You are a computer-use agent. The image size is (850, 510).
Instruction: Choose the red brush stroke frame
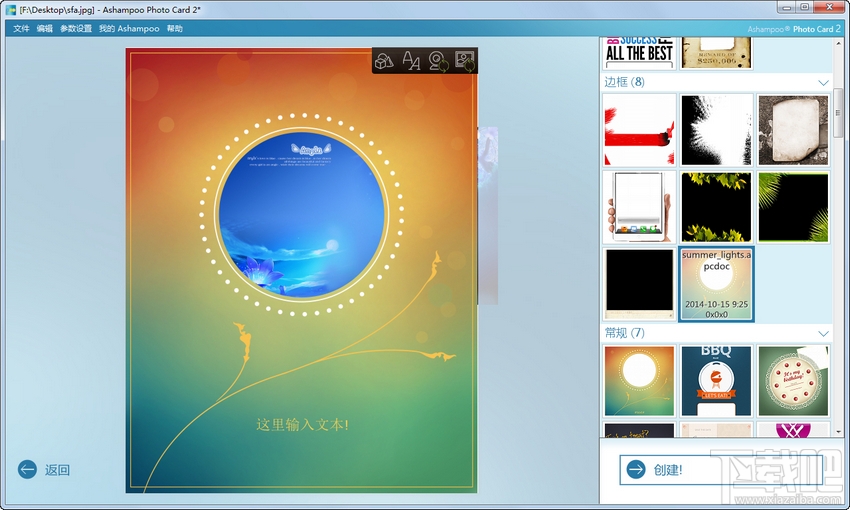(639, 130)
